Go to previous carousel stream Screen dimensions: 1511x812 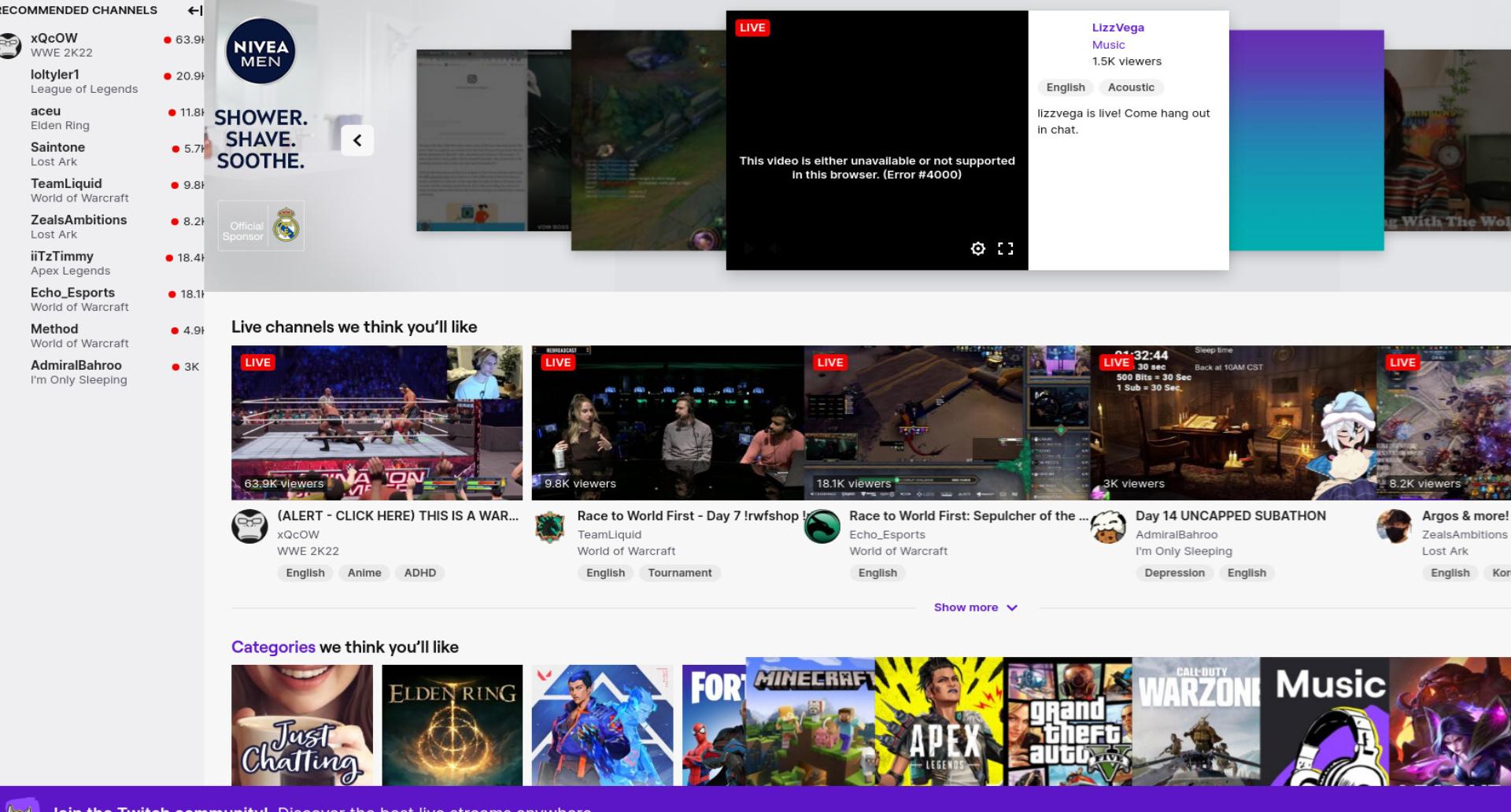pyautogui.click(x=357, y=140)
